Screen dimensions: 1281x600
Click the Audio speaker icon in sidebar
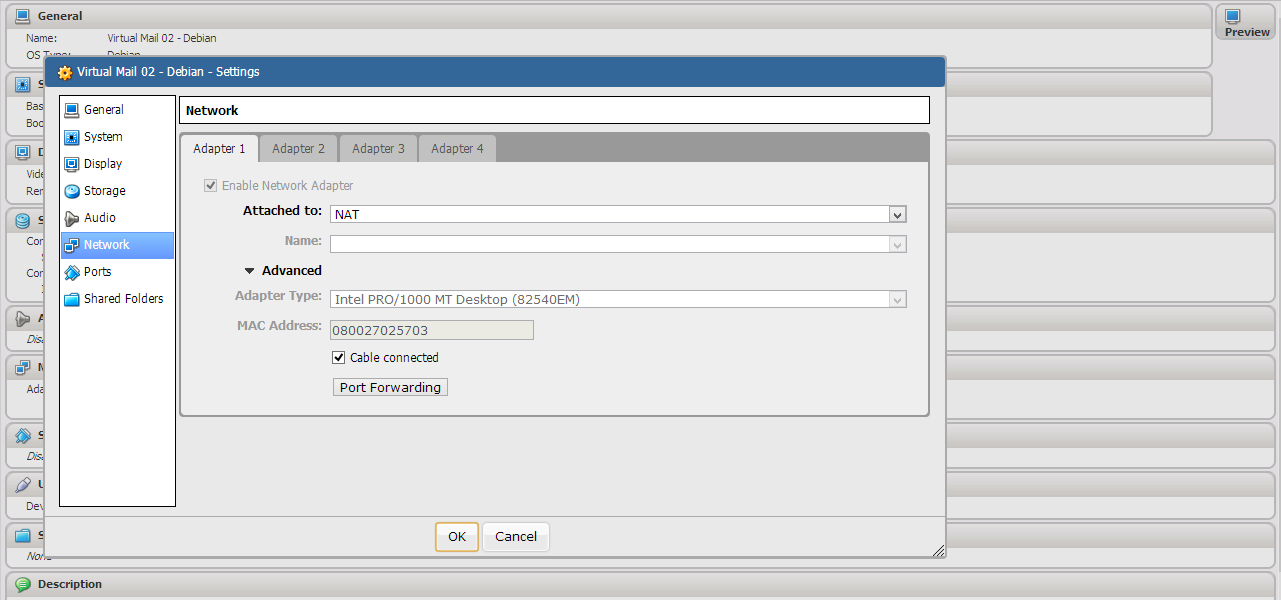pos(72,218)
